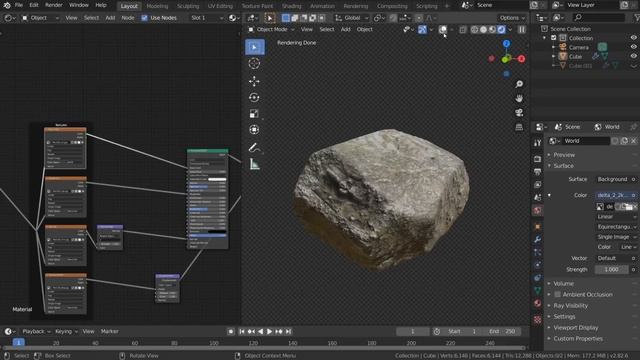The width and height of the screenshot is (640, 360).
Task: Hide the Collection using its eye icon
Action: click(633, 38)
